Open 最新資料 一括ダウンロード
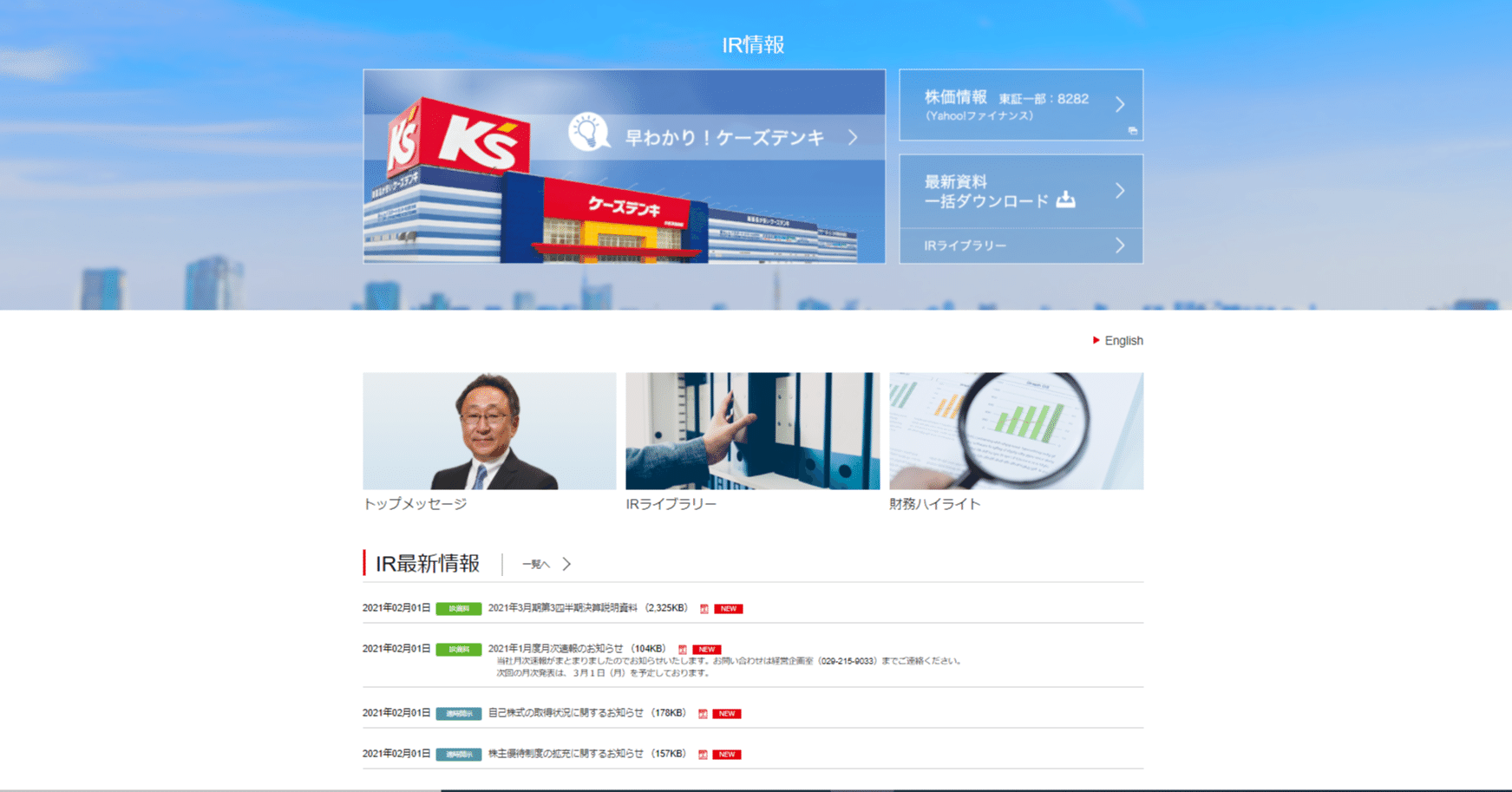1512x792 pixels. point(1021,191)
